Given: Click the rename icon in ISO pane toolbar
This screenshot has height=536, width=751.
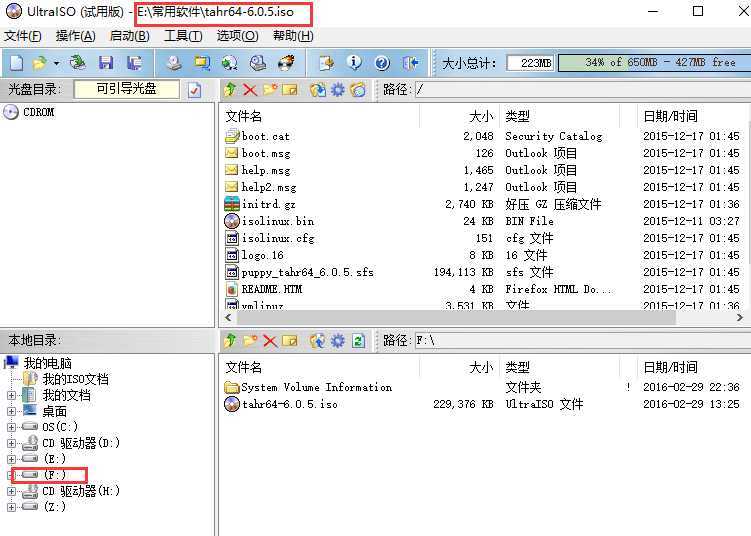Looking at the screenshot, I should click(x=290, y=89).
